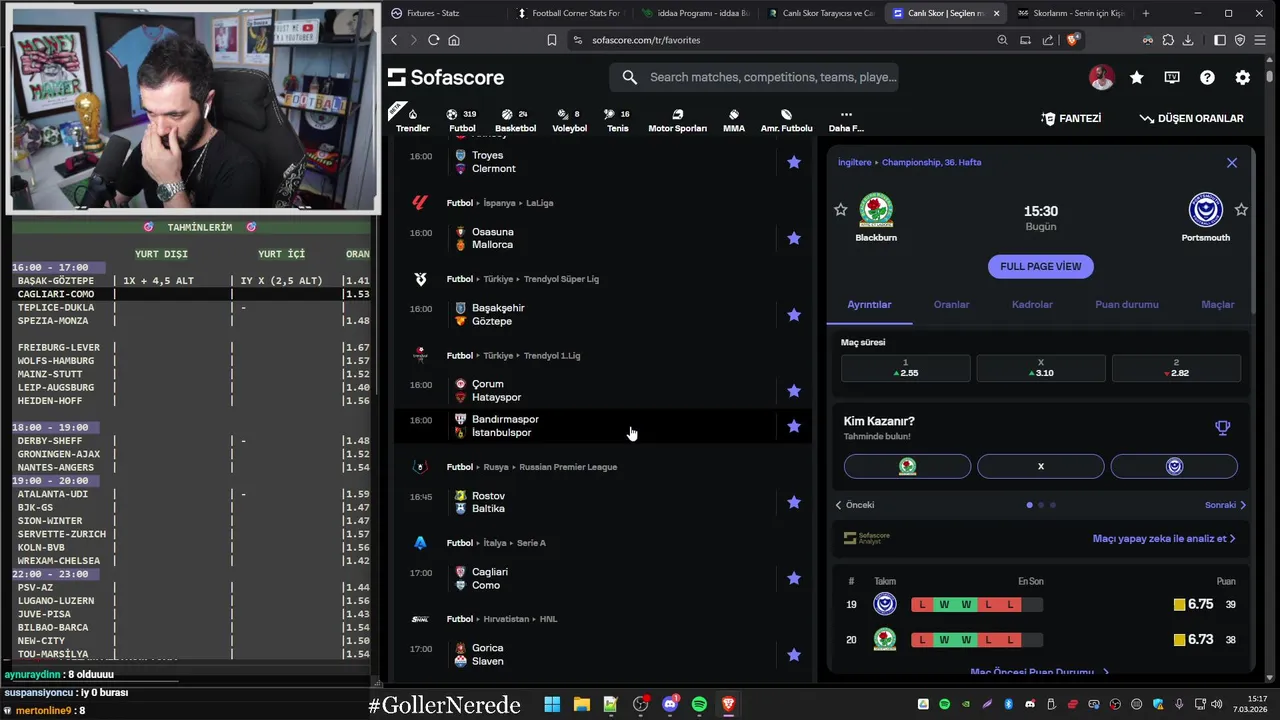Open Portsmouth team crest
This screenshot has height=720, width=1280.
(1205, 210)
